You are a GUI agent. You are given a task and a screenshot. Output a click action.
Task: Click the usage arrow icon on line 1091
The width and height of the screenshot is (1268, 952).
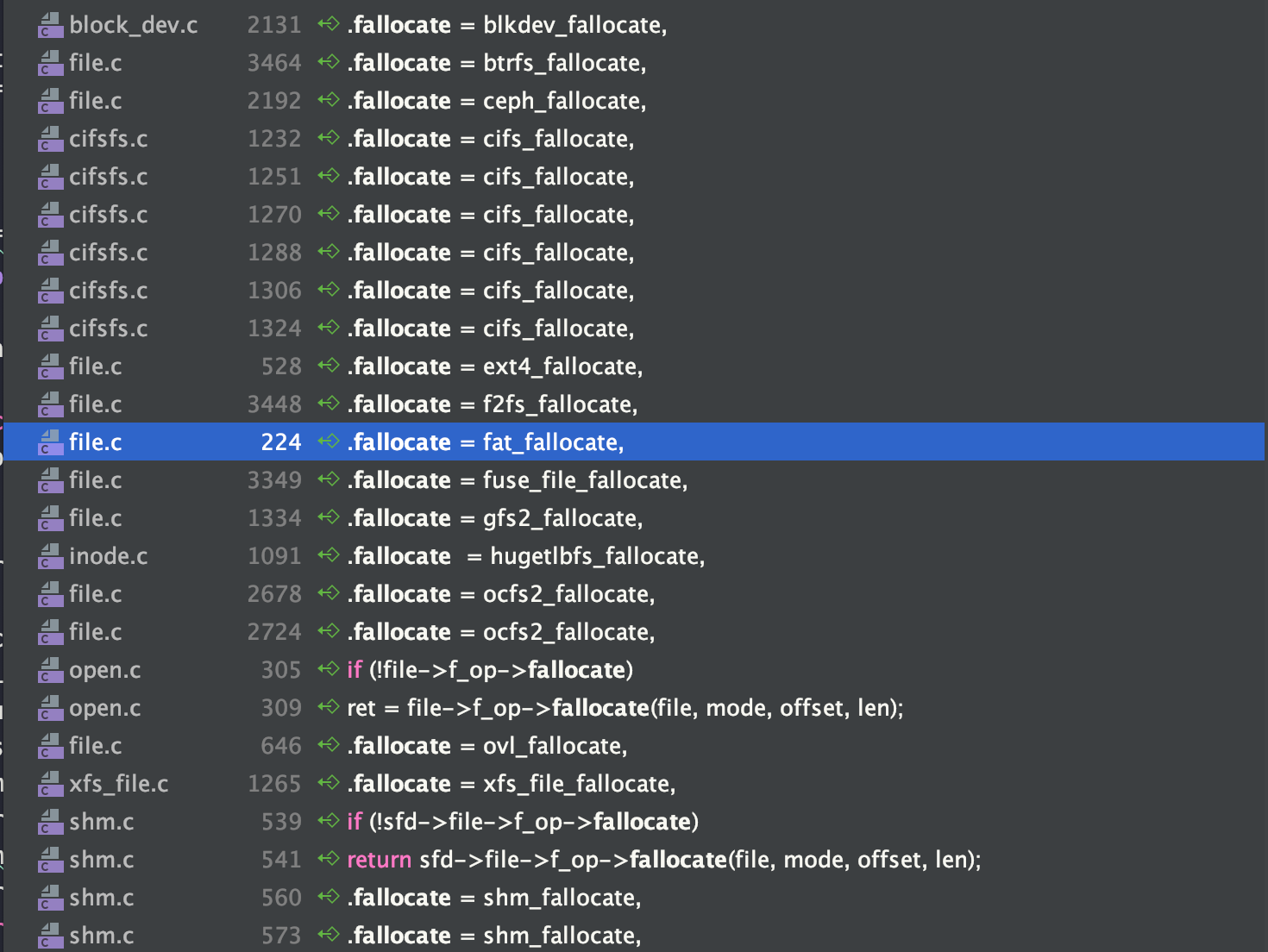pos(329,555)
